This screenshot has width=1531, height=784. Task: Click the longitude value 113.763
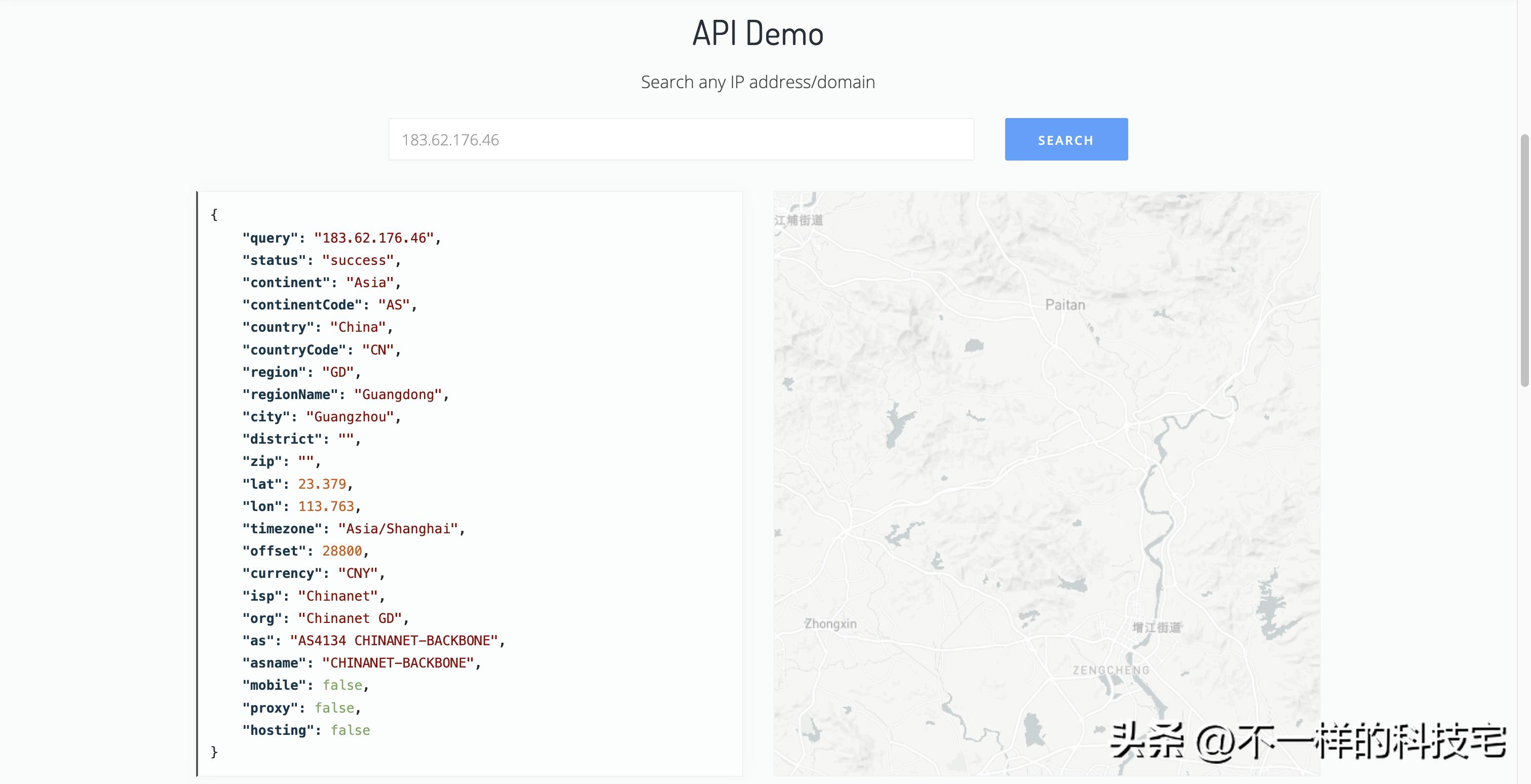point(326,506)
